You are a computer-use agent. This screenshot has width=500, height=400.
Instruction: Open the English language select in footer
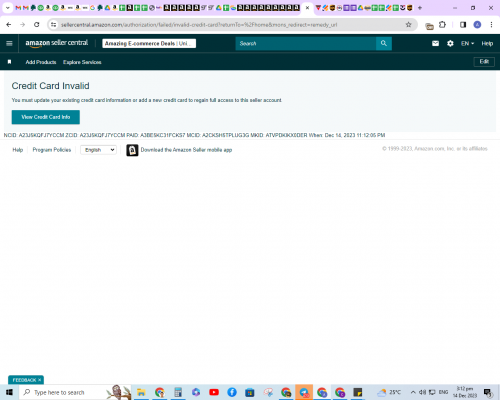98,150
